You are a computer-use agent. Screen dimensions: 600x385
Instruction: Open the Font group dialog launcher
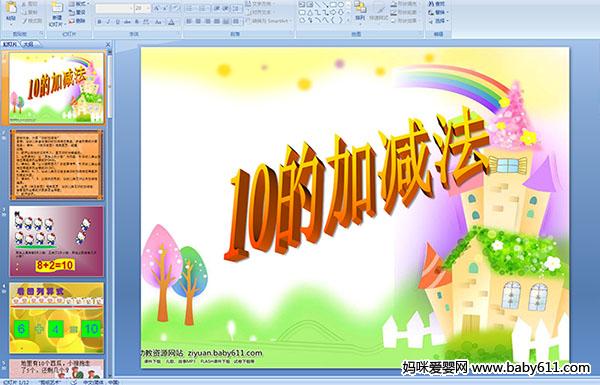click(x=179, y=34)
